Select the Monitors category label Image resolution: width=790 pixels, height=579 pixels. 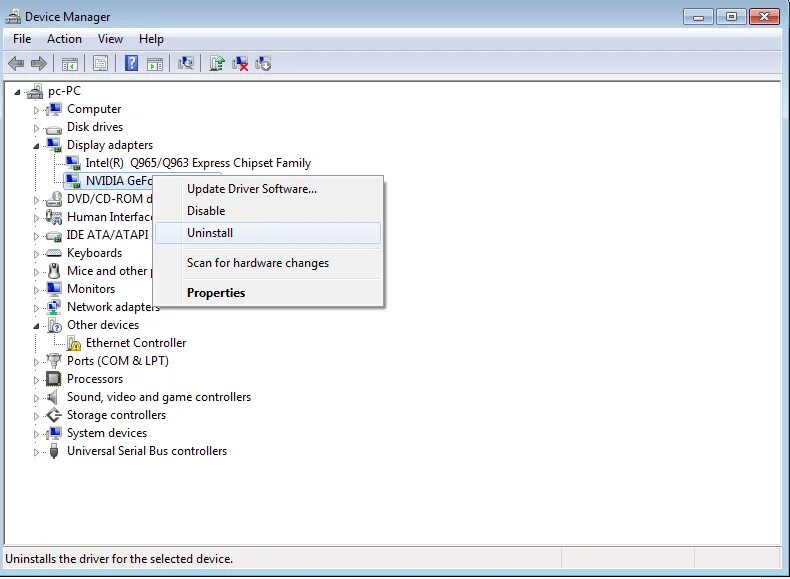tap(91, 289)
